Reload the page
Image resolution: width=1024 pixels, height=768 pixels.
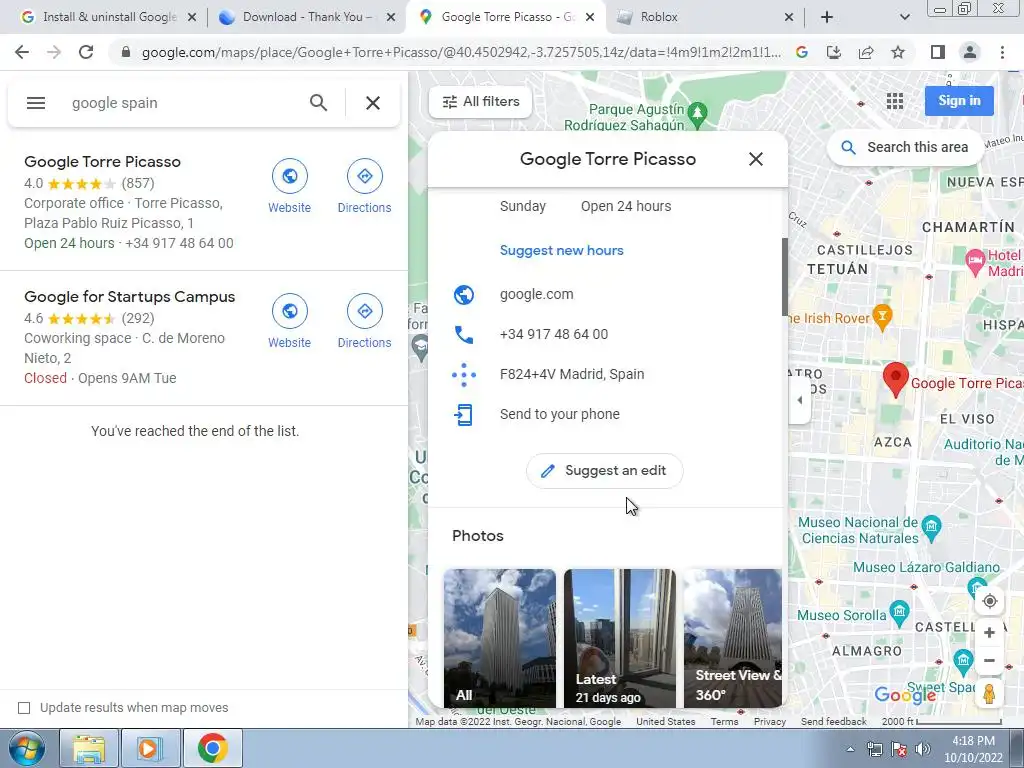(x=86, y=52)
